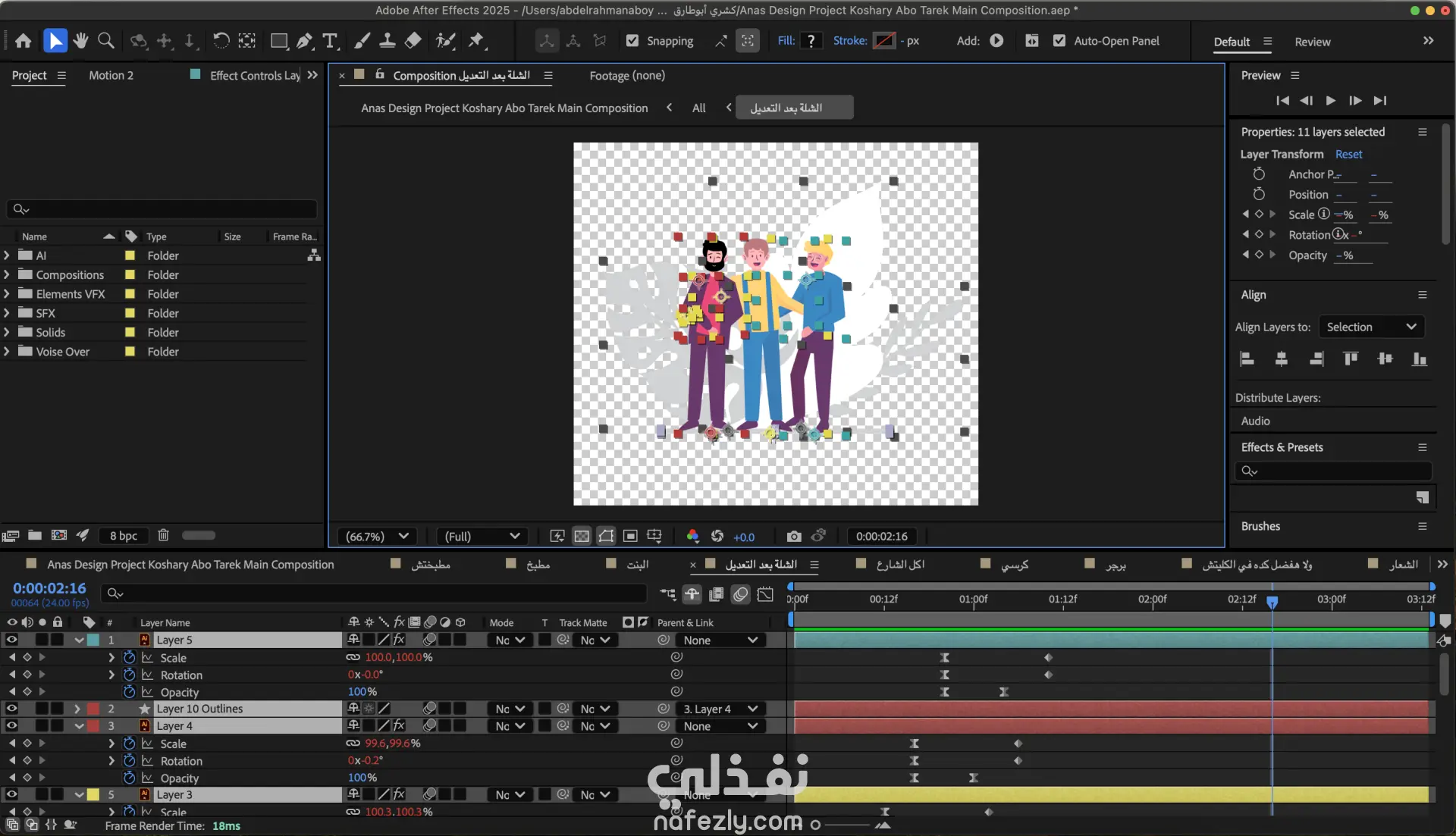Open the Motion 2 panel tab
1456x836 pixels.
(x=111, y=76)
